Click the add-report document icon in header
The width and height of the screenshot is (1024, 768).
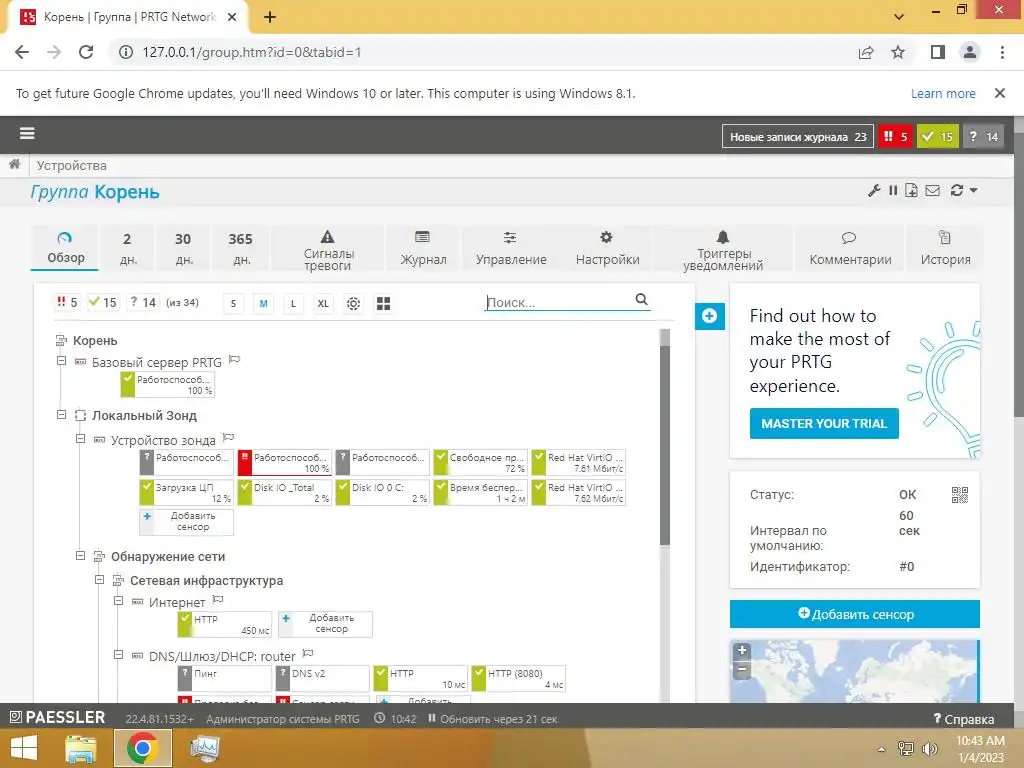pos(911,191)
